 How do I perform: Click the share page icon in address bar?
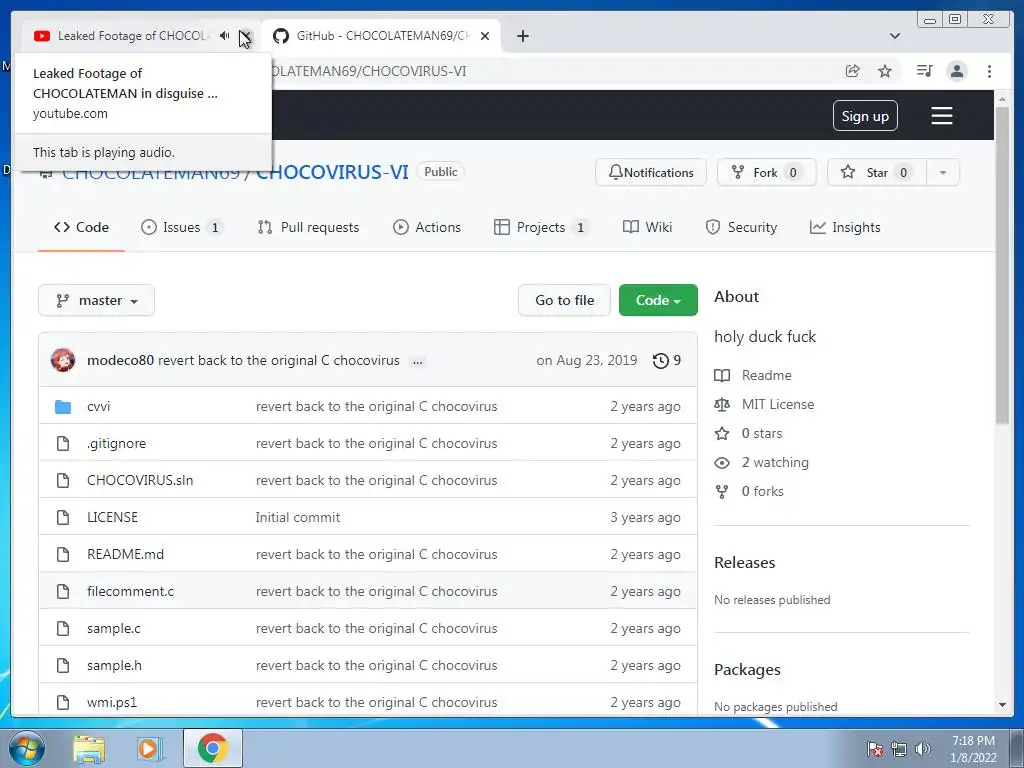[852, 71]
